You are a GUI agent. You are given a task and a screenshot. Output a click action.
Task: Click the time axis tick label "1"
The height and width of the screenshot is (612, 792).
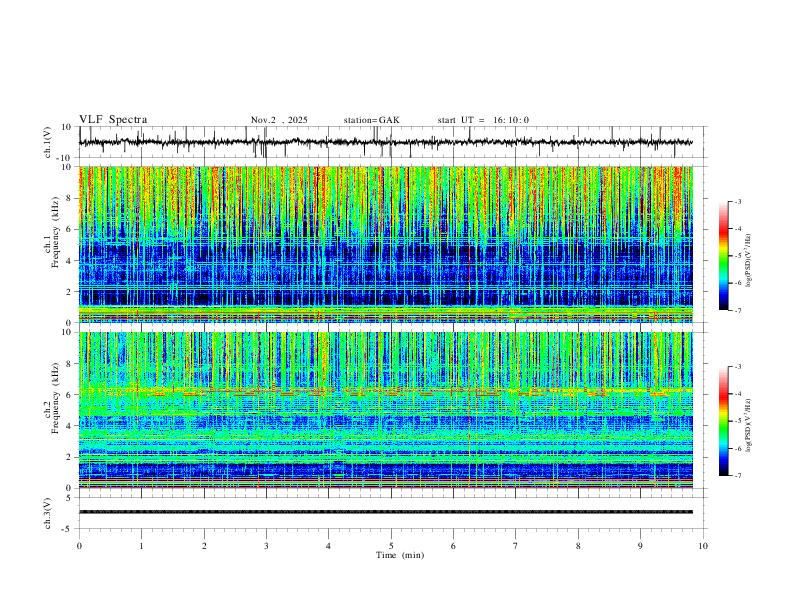[x=141, y=546]
